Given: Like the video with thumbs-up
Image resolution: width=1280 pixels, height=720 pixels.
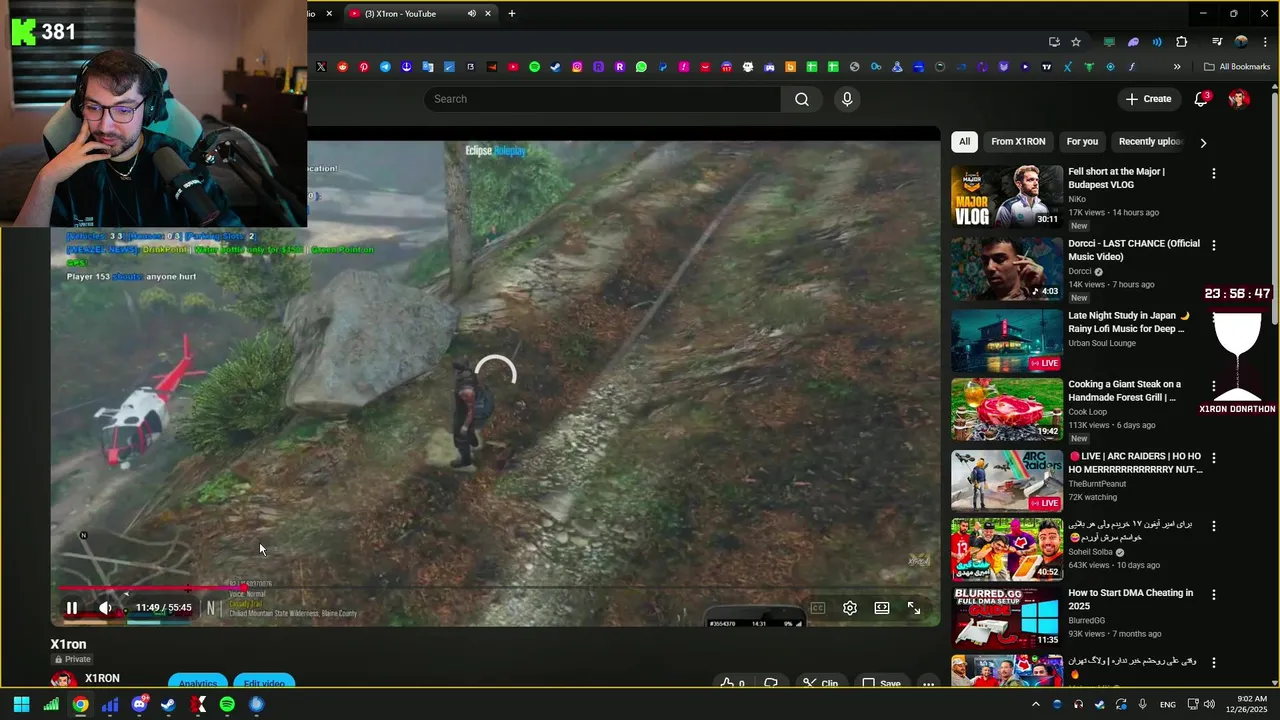Looking at the screenshot, I should point(733,684).
